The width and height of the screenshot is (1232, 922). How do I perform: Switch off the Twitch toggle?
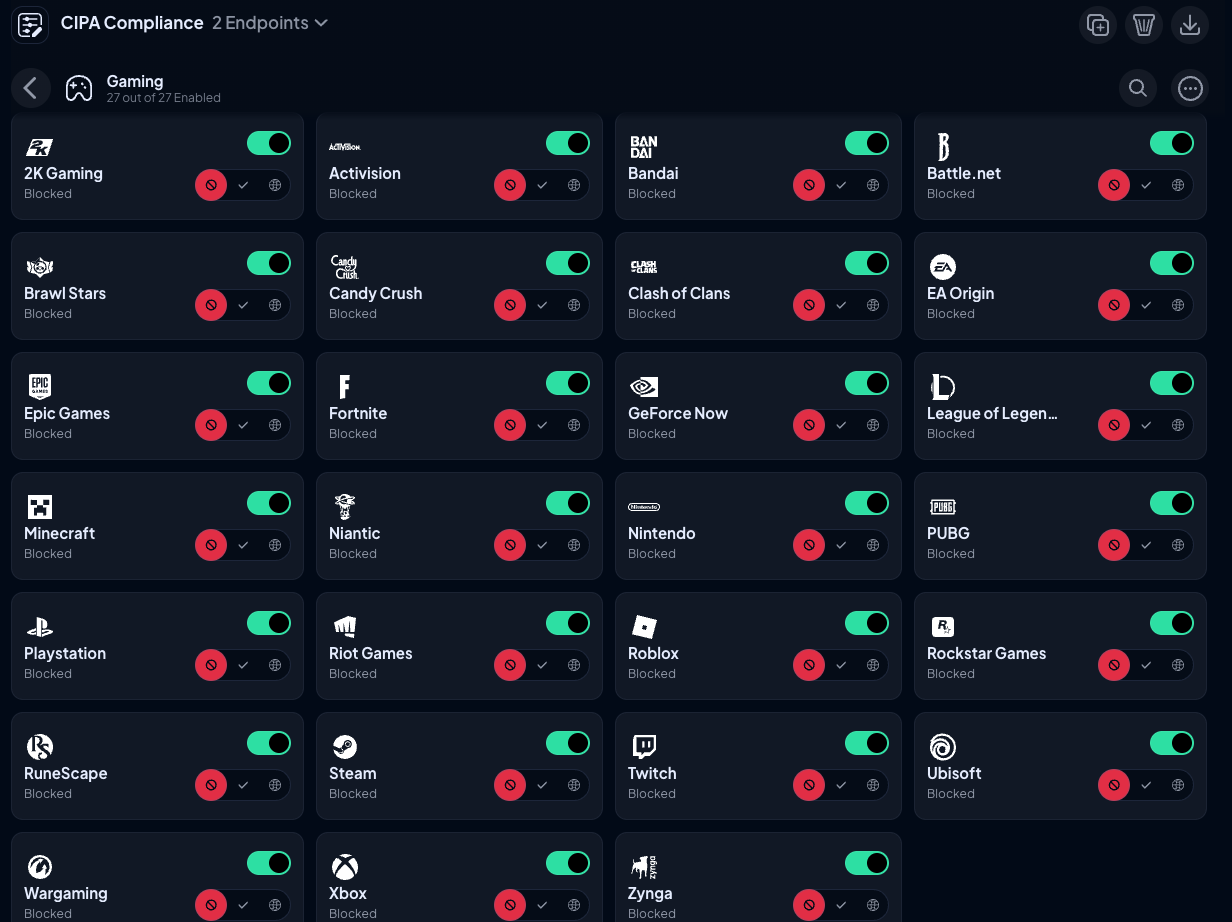coord(867,743)
